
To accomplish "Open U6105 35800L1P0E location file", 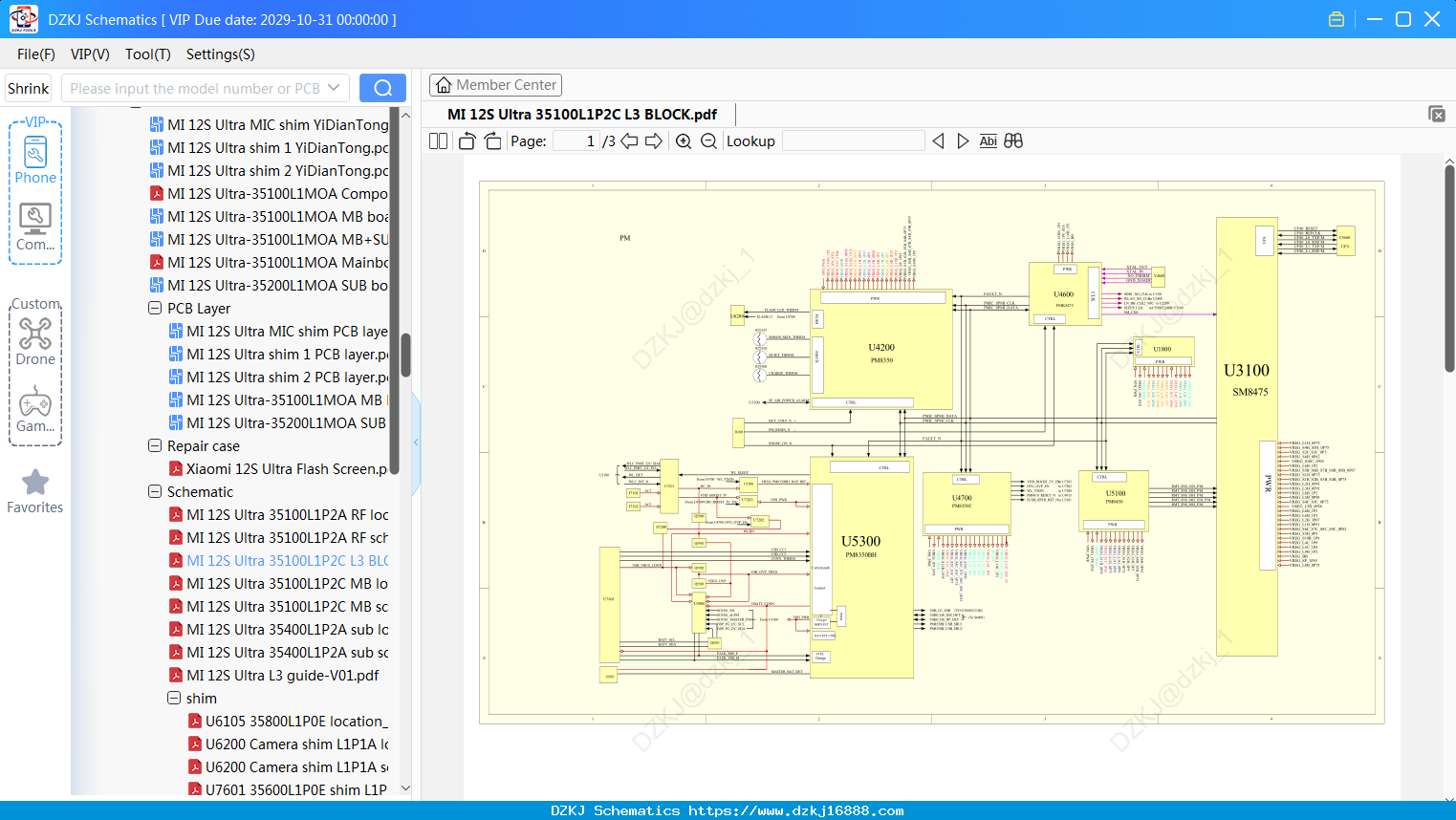I will [289, 721].
